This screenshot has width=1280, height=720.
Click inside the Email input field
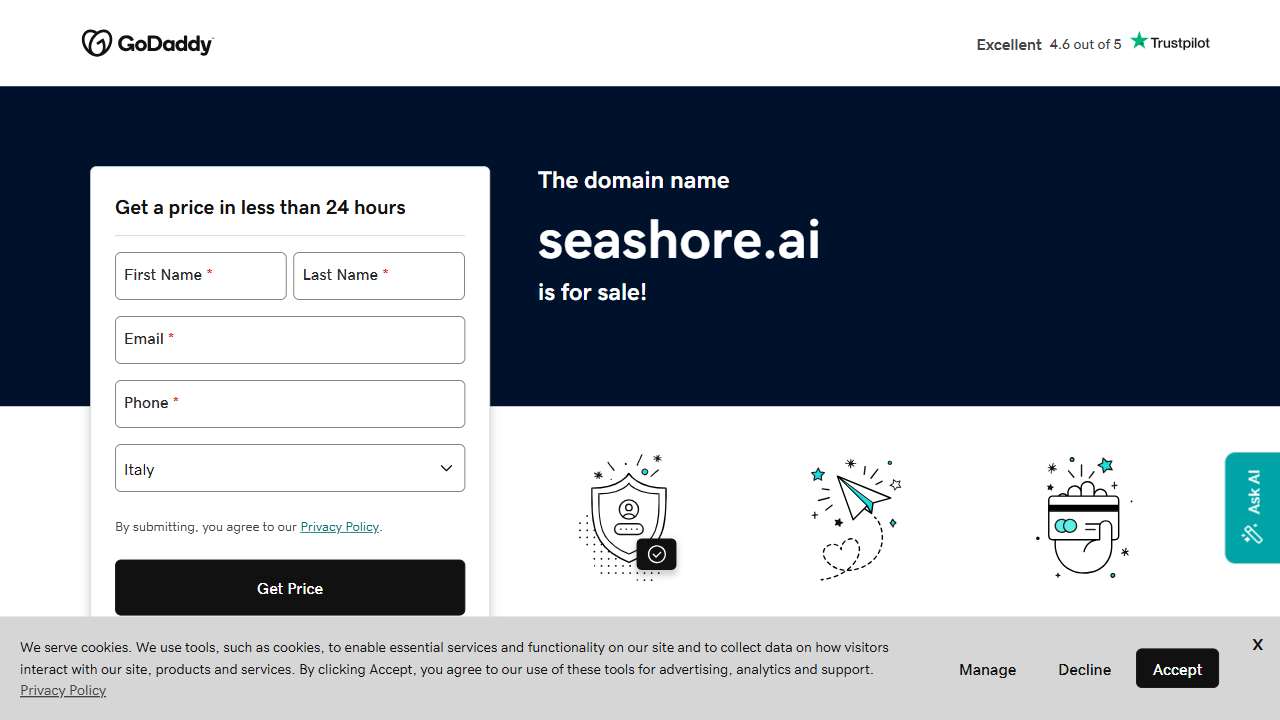pyautogui.click(x=290, y=340)
